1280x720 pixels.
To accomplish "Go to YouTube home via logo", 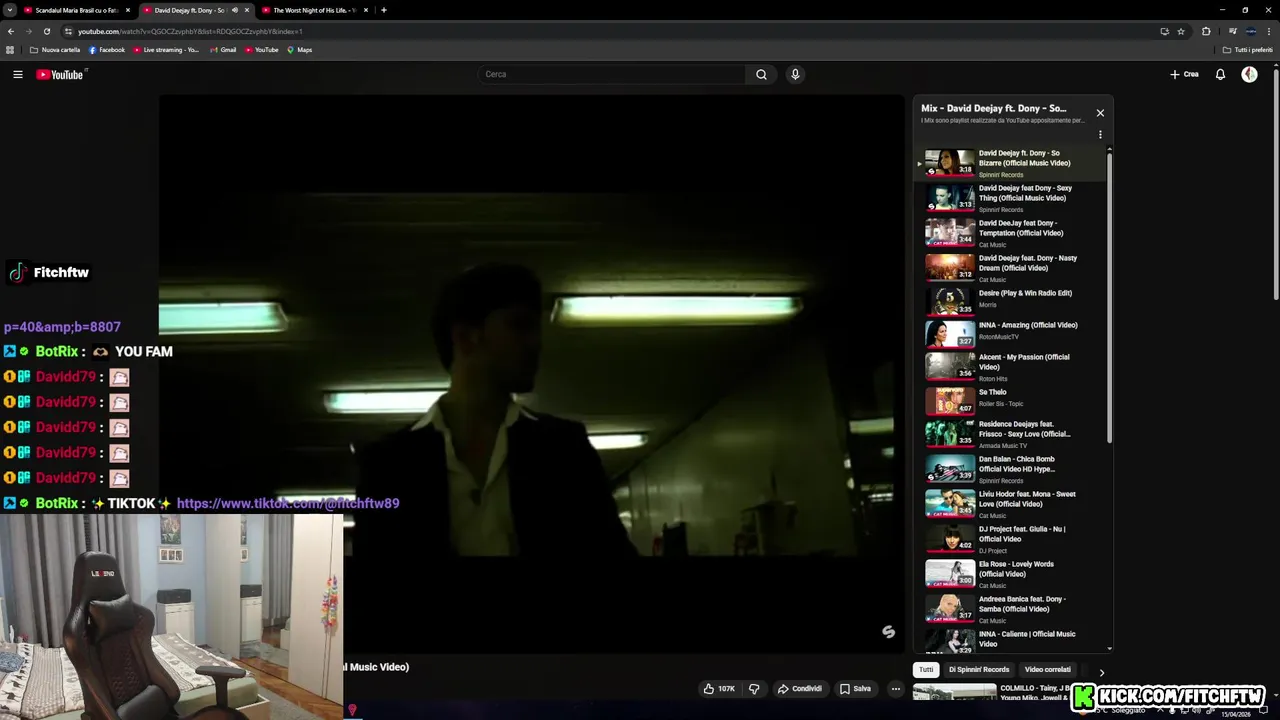I will (x=60, y=74).
